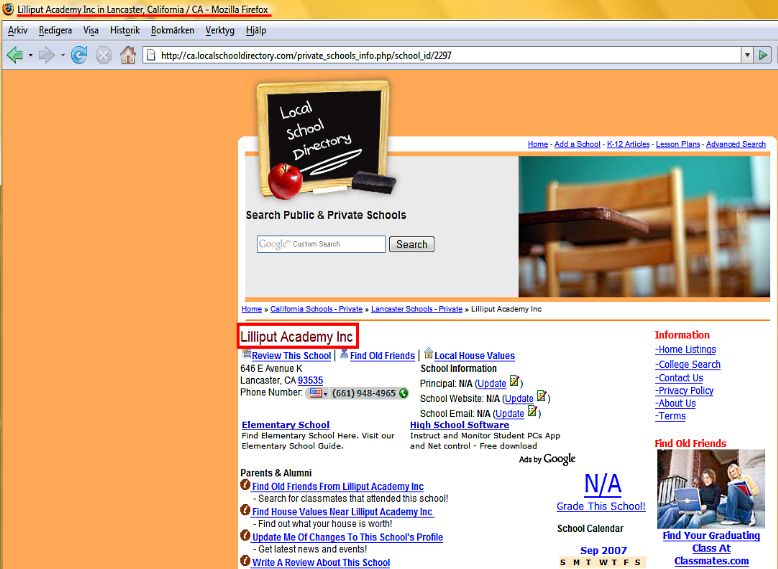778x569 pixels.
Task: Expand the address bar history dropdown
Action: 746,55
